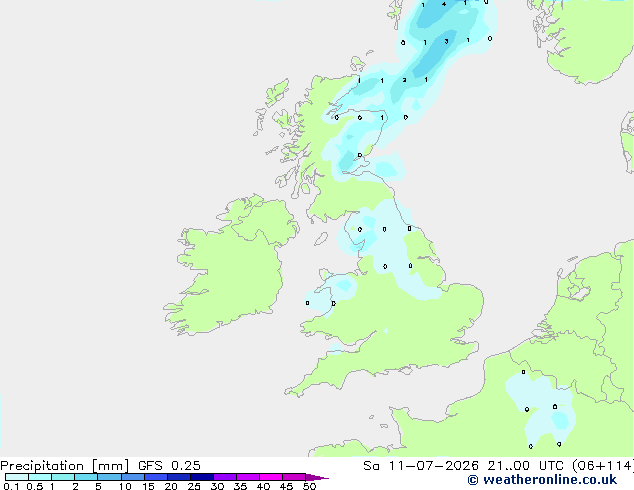Click the '10' legend scale label
Image resolution: width=634 pixels, height=490 pixels.
(125, 486)
